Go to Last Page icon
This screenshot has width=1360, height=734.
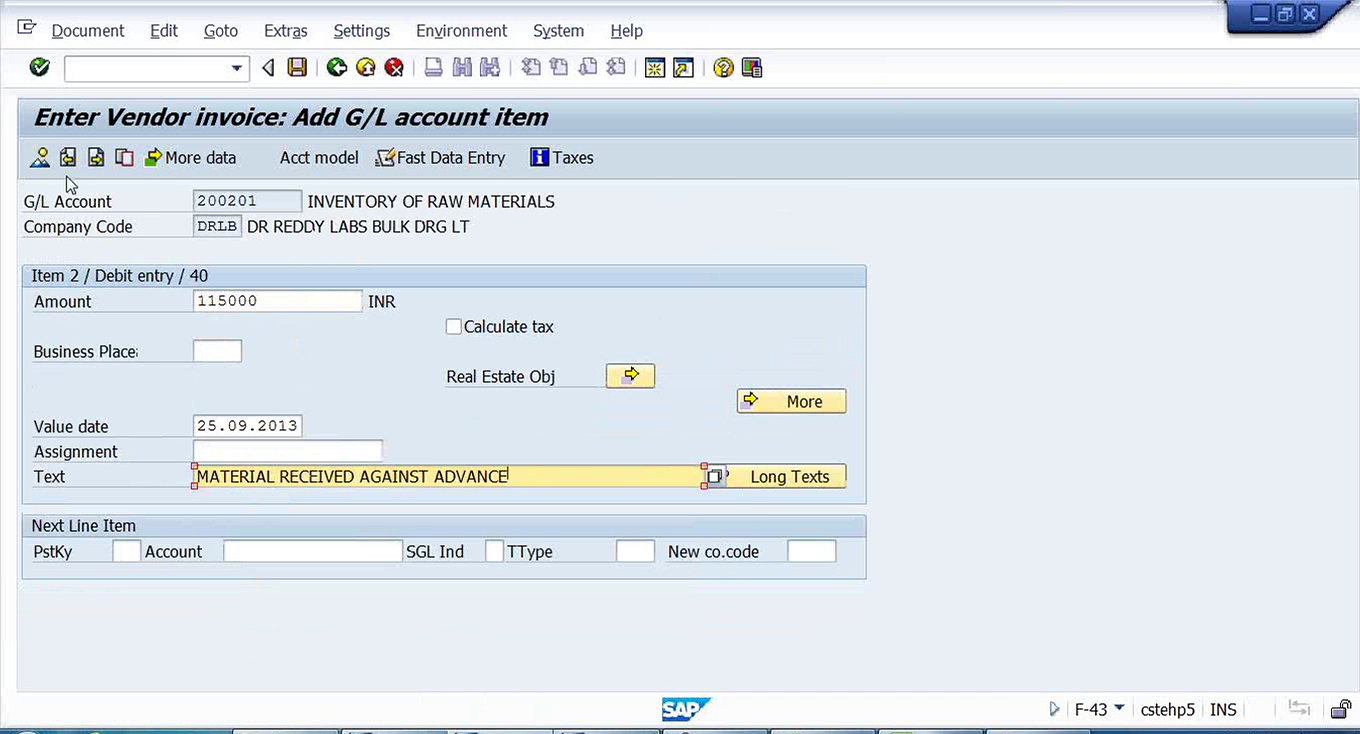[616, 67]
